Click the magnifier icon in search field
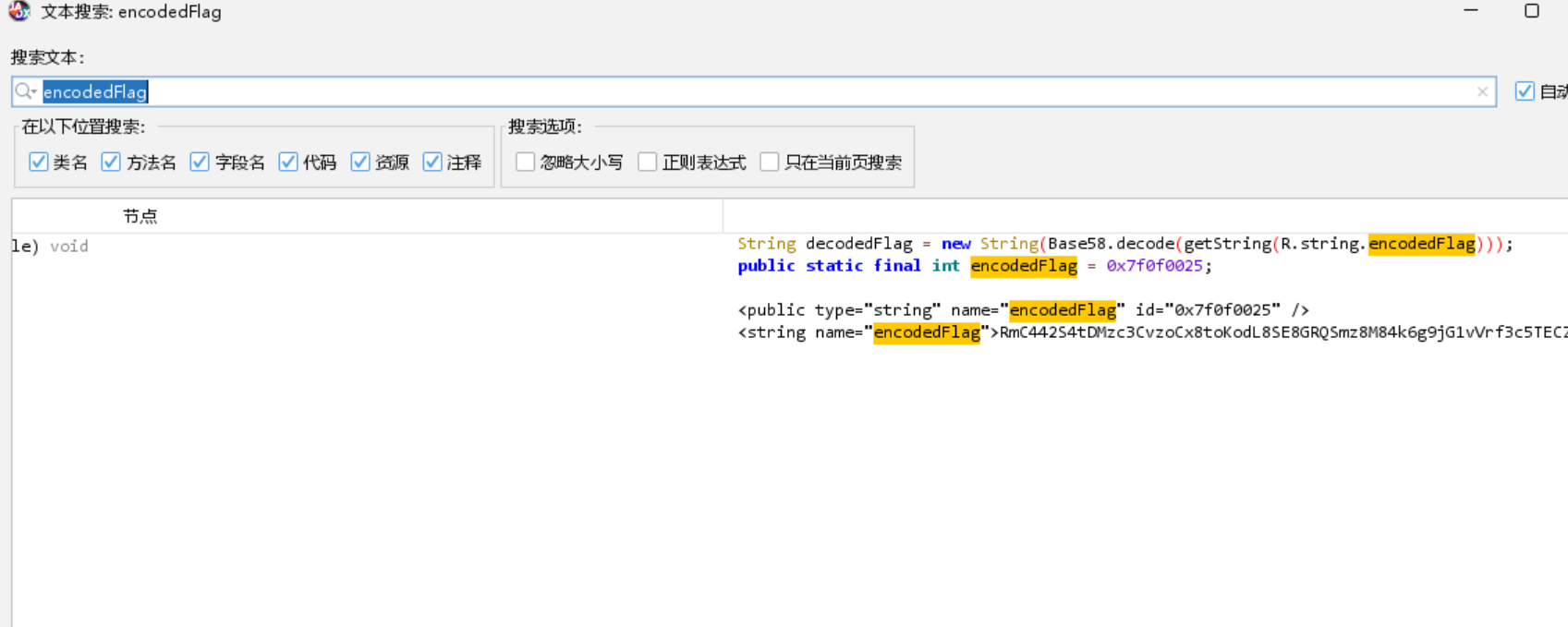Screen dimensions: 1568x627 click(25, 91)
